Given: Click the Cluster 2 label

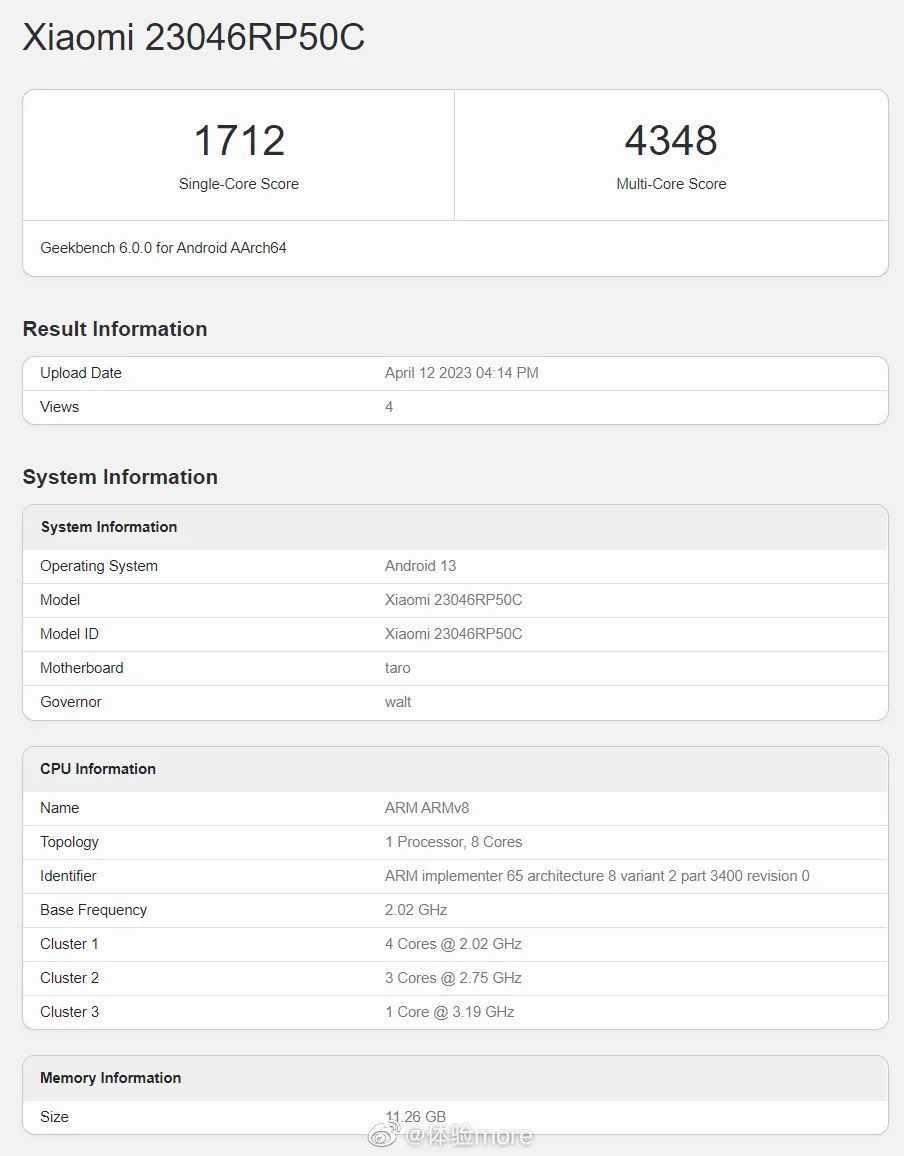Looking at the screenshot, I should [x=69, y=978].
